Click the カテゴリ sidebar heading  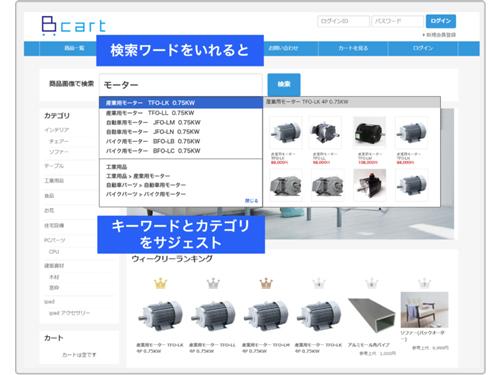(57, 116)
